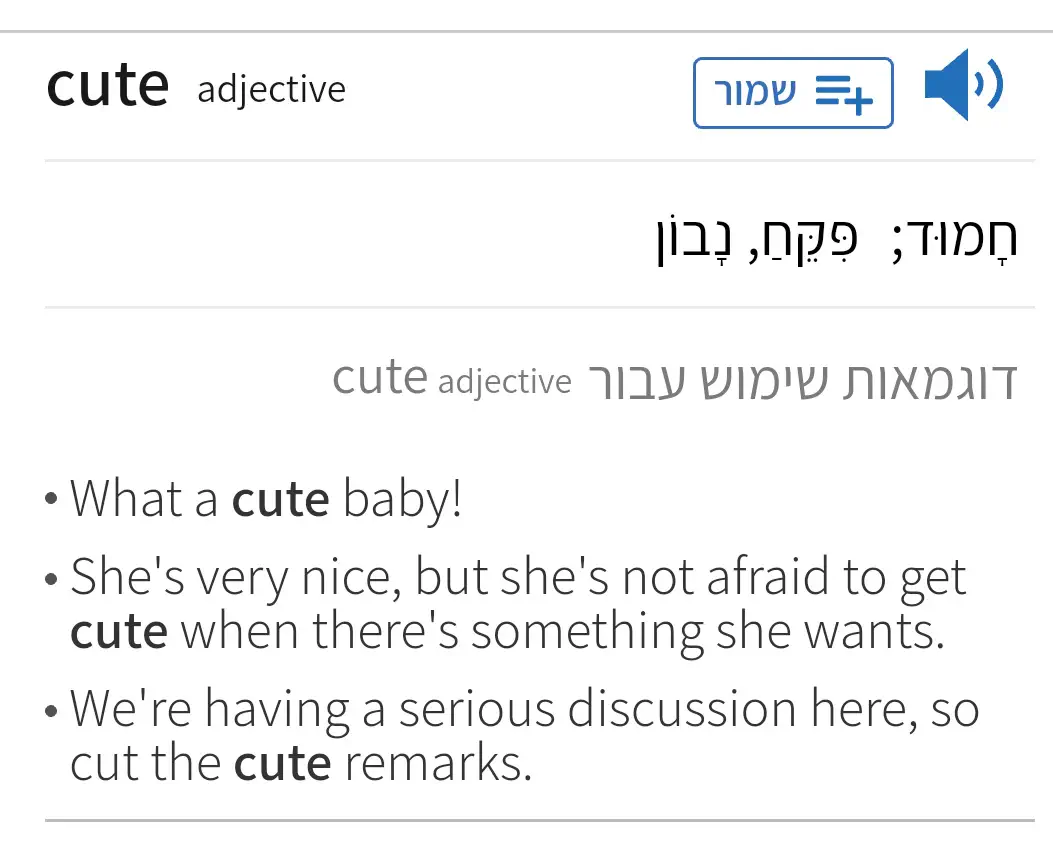1053x841 pixels.
Task: Click gray "cute" in the examples heading
Action: point(380,378)
